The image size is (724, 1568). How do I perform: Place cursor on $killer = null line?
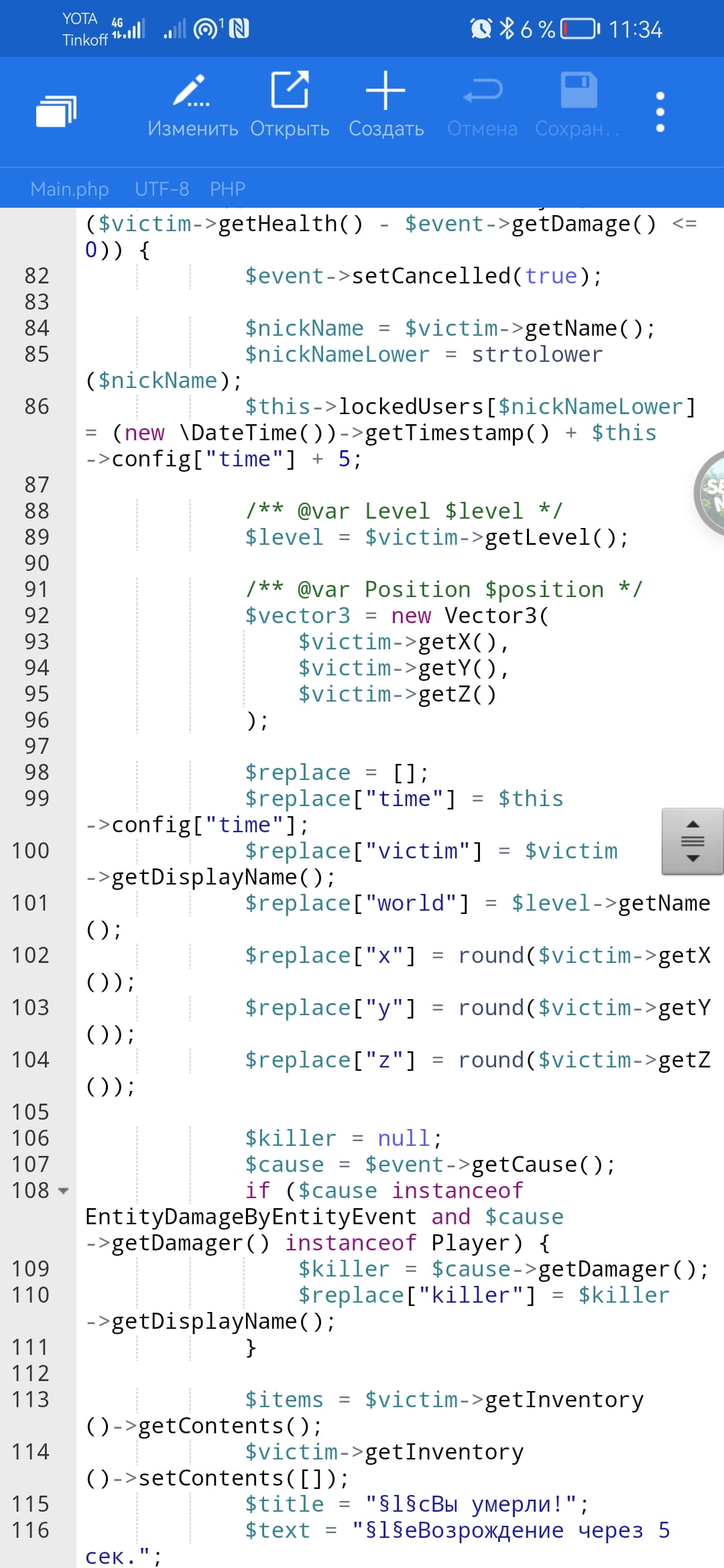[342, 1138]
